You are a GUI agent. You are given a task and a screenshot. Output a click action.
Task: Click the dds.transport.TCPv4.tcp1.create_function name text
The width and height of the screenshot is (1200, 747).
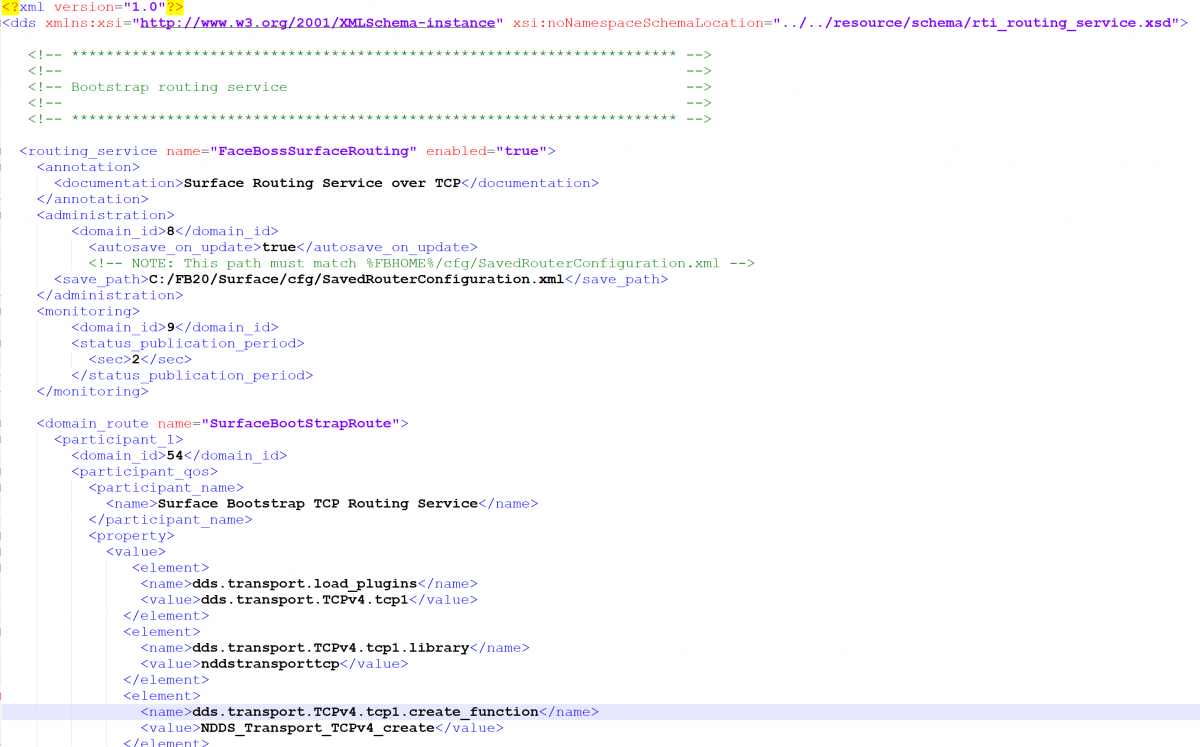(366, 711)
